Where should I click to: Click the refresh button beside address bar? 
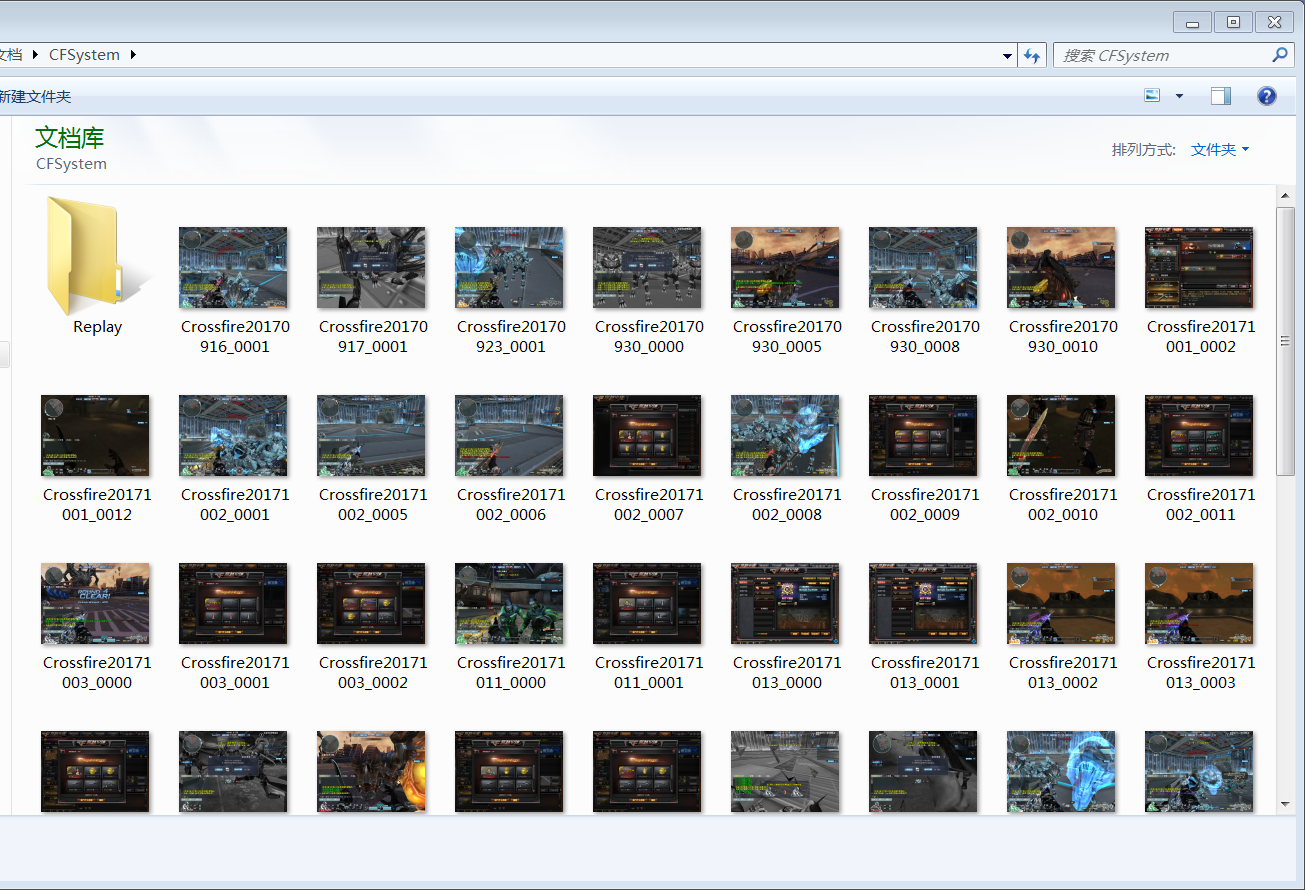(1033, 56)
